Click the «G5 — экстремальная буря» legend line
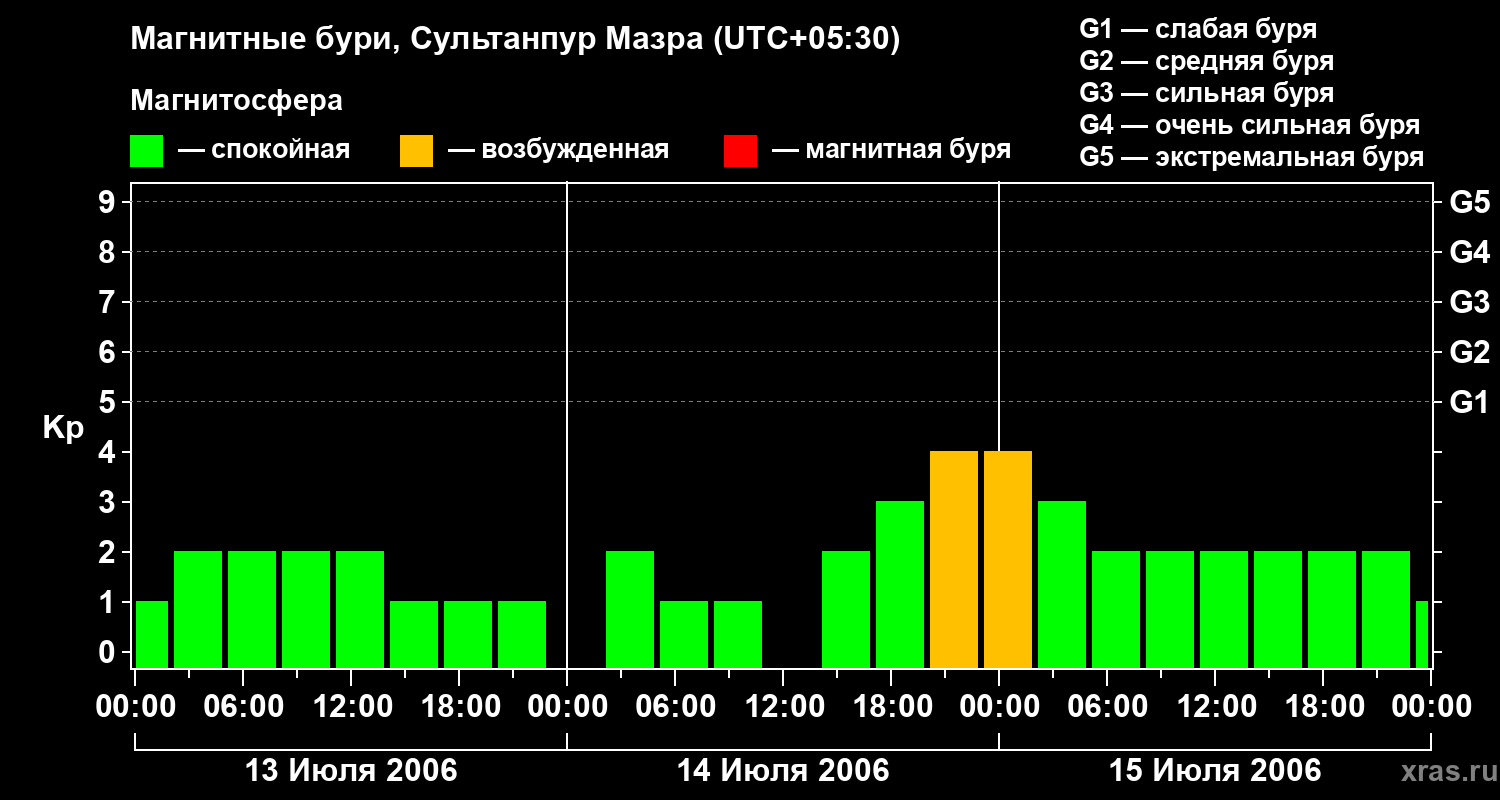1500x800 pixels. pos(1252,157)
